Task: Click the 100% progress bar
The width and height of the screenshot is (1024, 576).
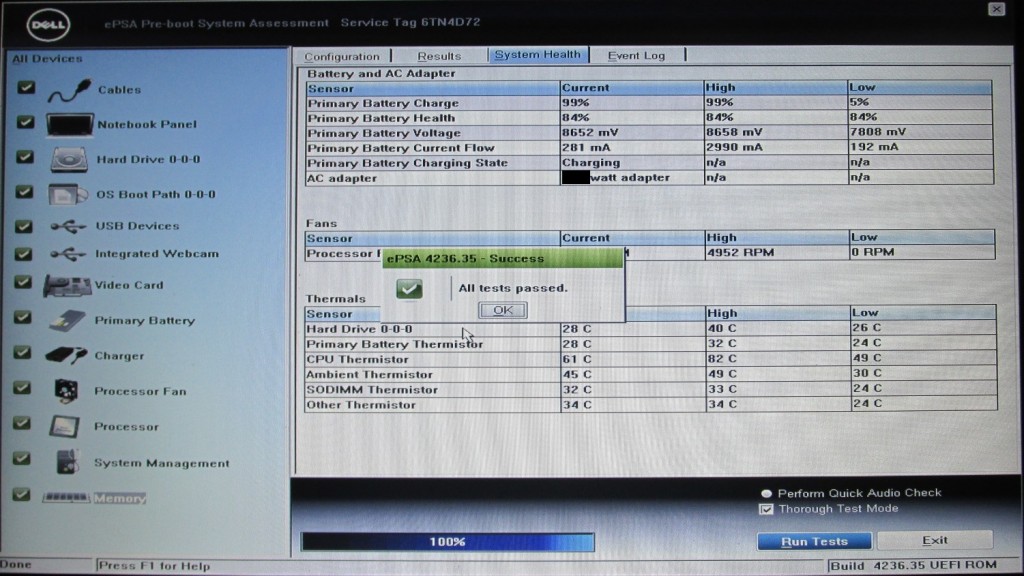Action: tap(447, 542)
